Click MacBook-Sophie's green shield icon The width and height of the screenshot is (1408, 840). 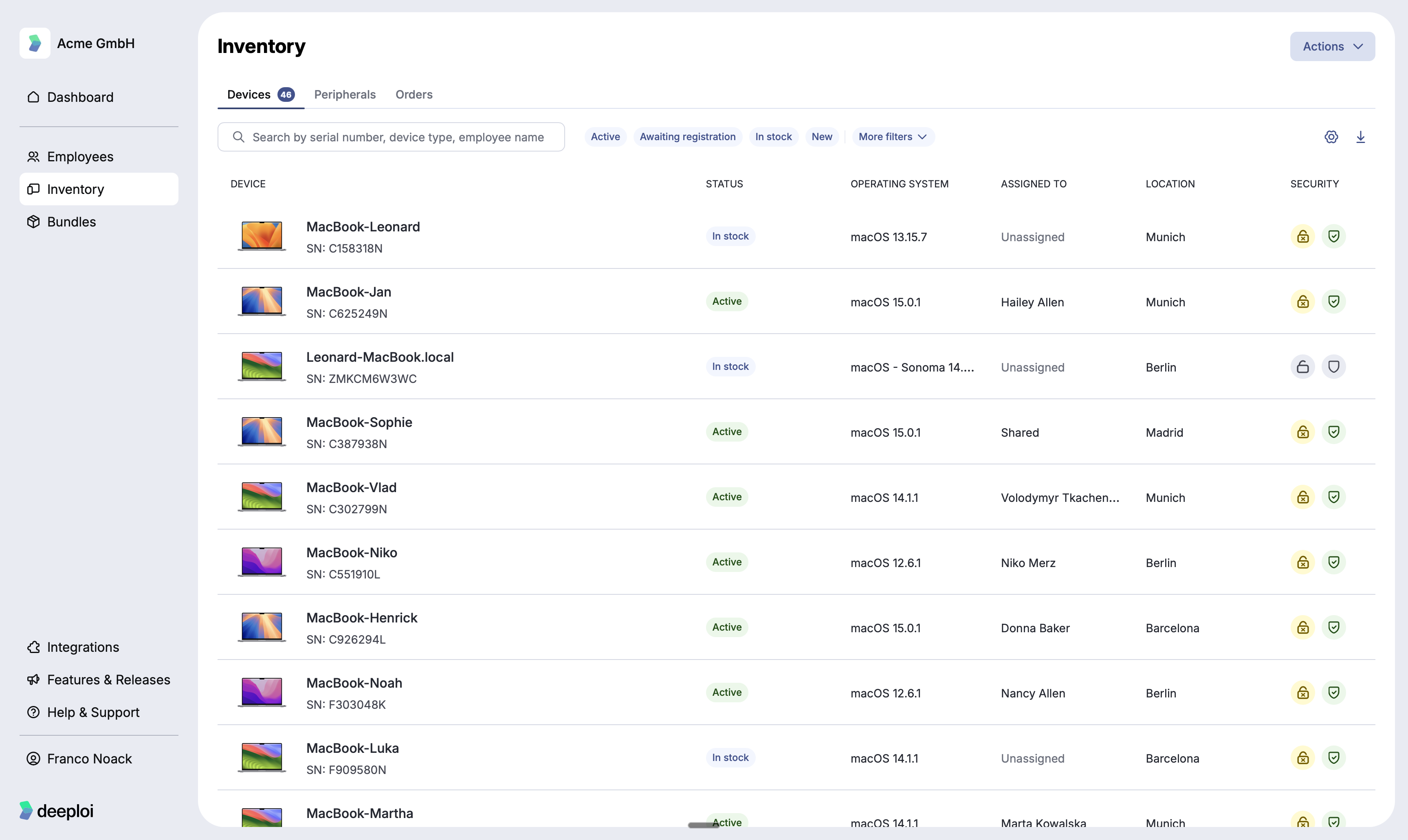pyautogui.click(x=1333, y=432)
